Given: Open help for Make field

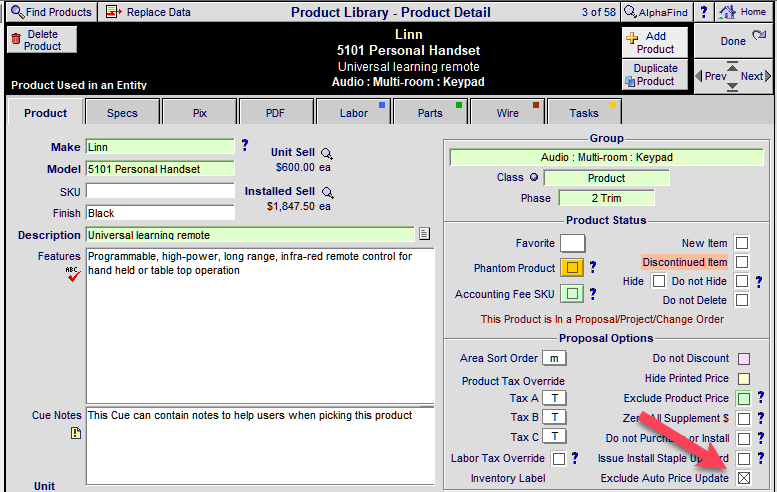Looking at the screenshot, I should (x=245, y=145).
